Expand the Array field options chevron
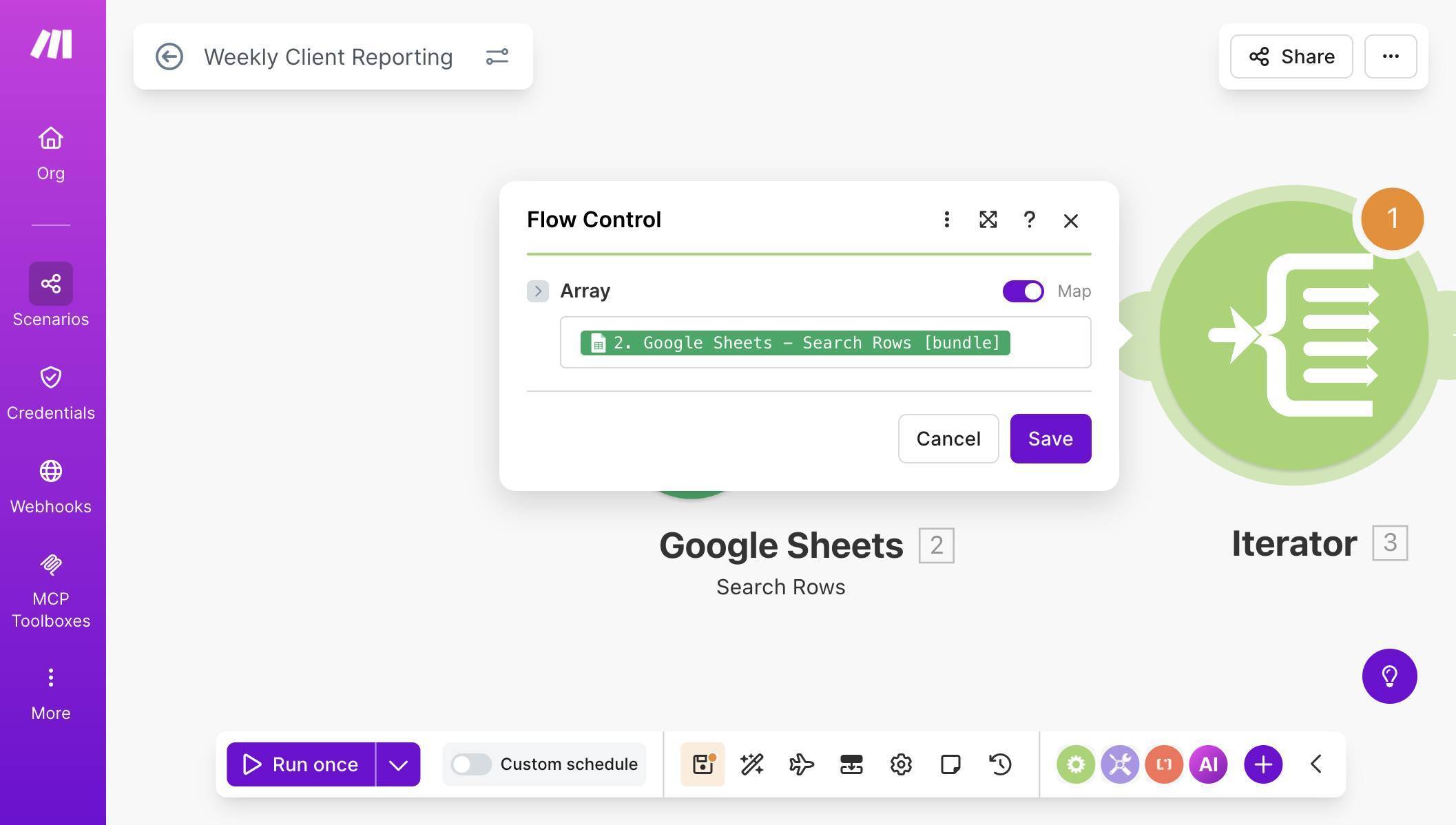Image resolution: width=1456 pixels, height=825 pixels. coord(538,291)
